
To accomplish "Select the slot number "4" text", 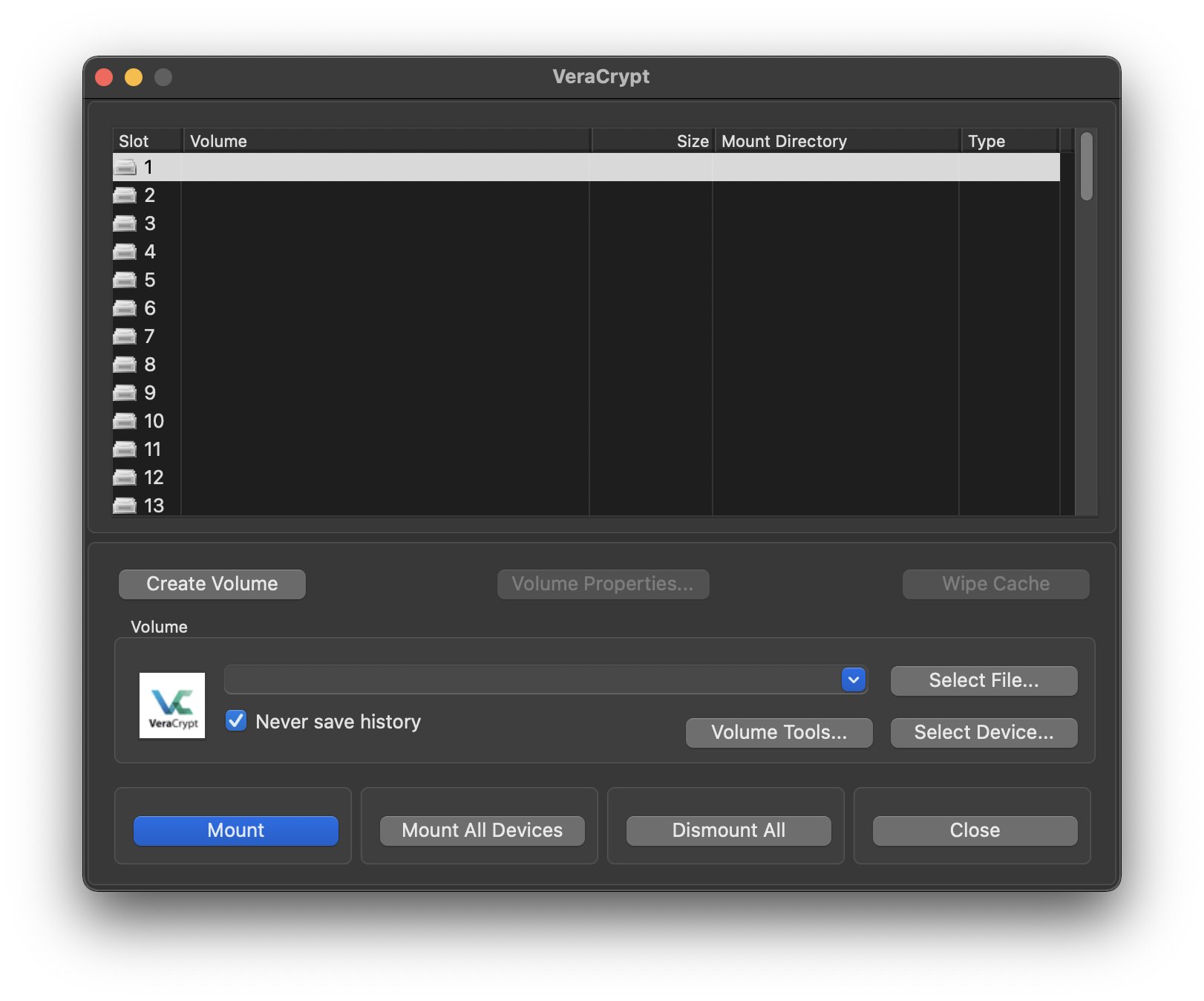I will tap(150, 252).
